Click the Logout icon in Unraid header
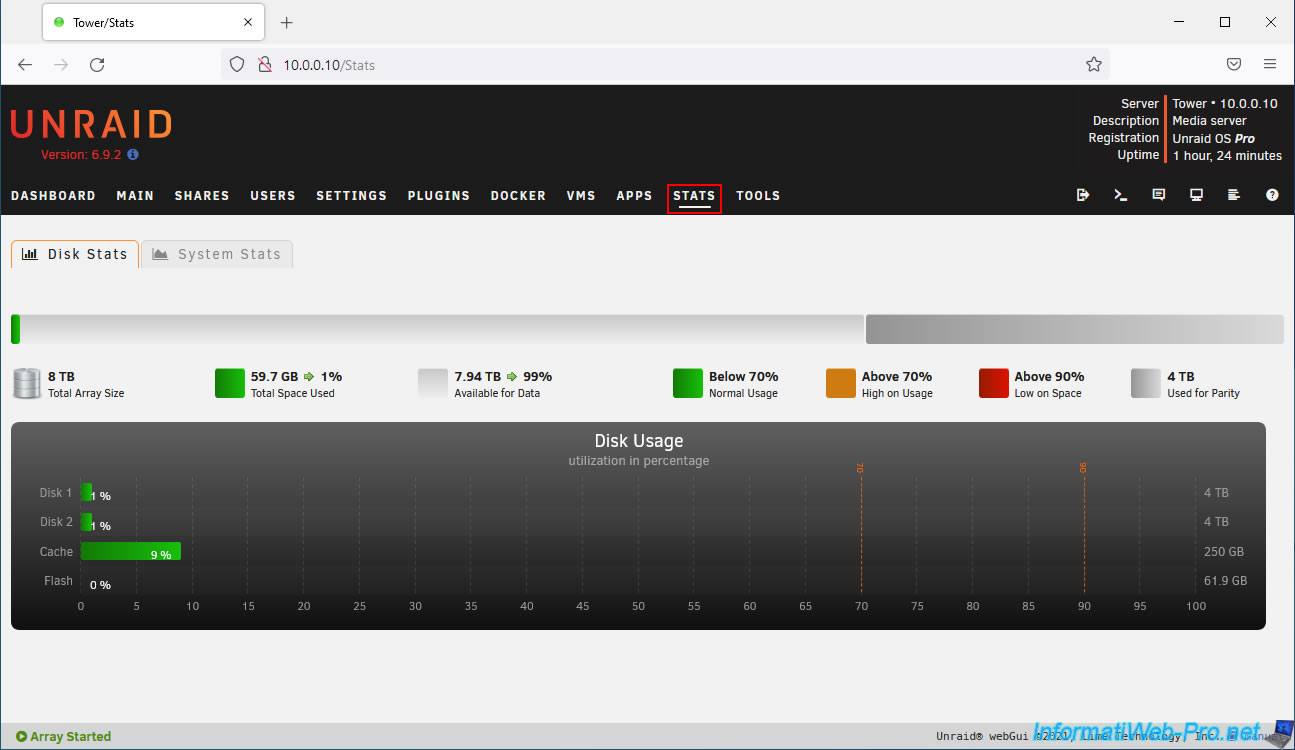 tap(1082, 195)
